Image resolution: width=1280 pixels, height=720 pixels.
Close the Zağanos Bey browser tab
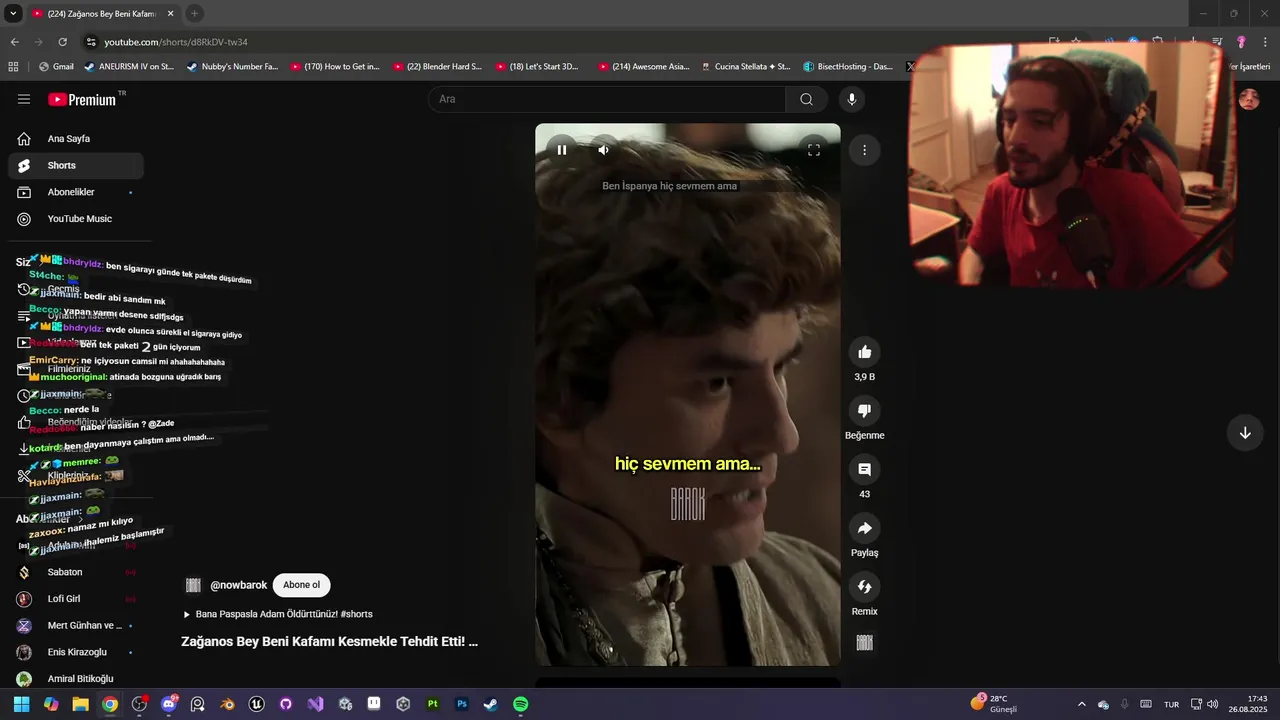click(x=171, y=14)
